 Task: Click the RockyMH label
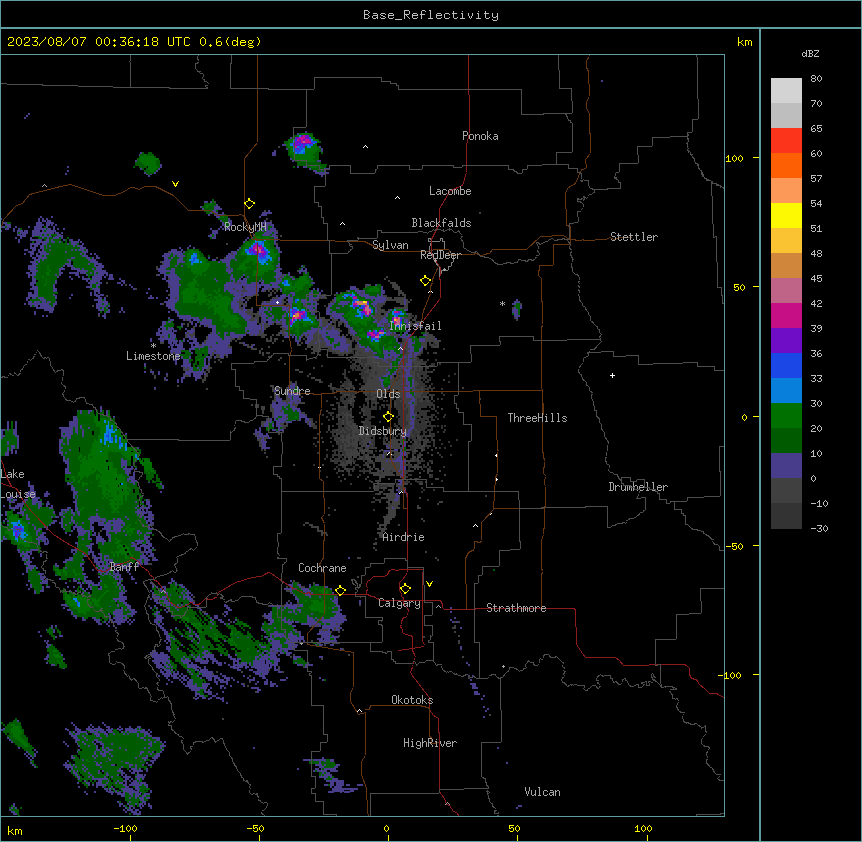tap(245, 227)
